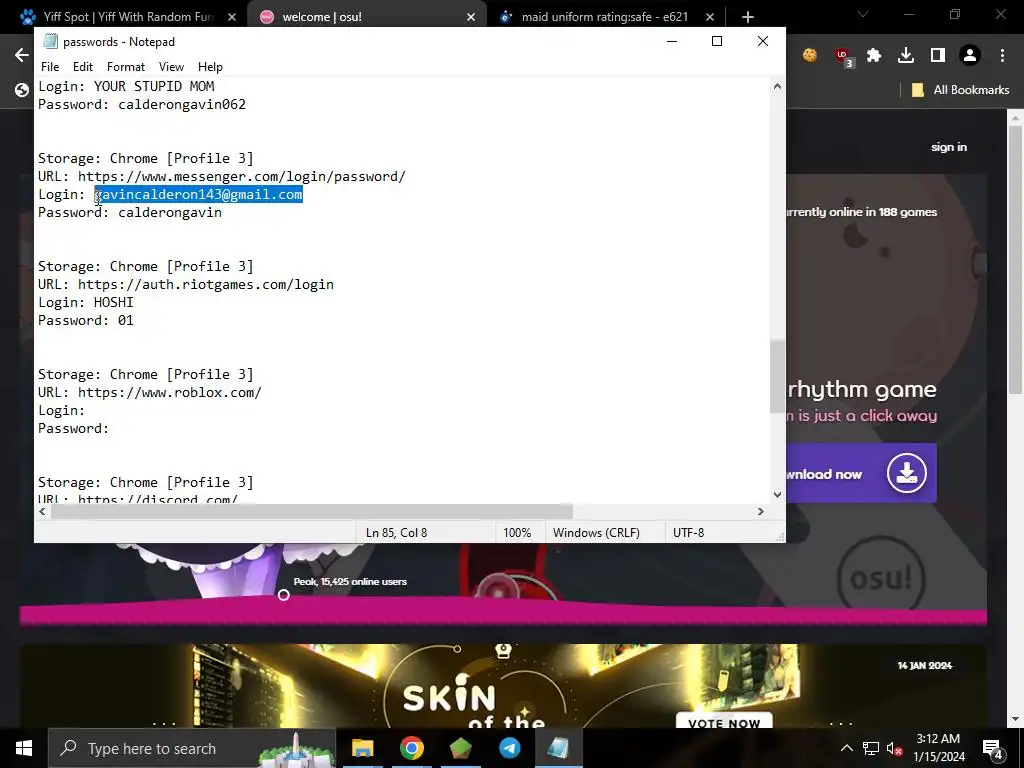Click the '14 JAN 2024' banner date label

[x=925, y=665]
